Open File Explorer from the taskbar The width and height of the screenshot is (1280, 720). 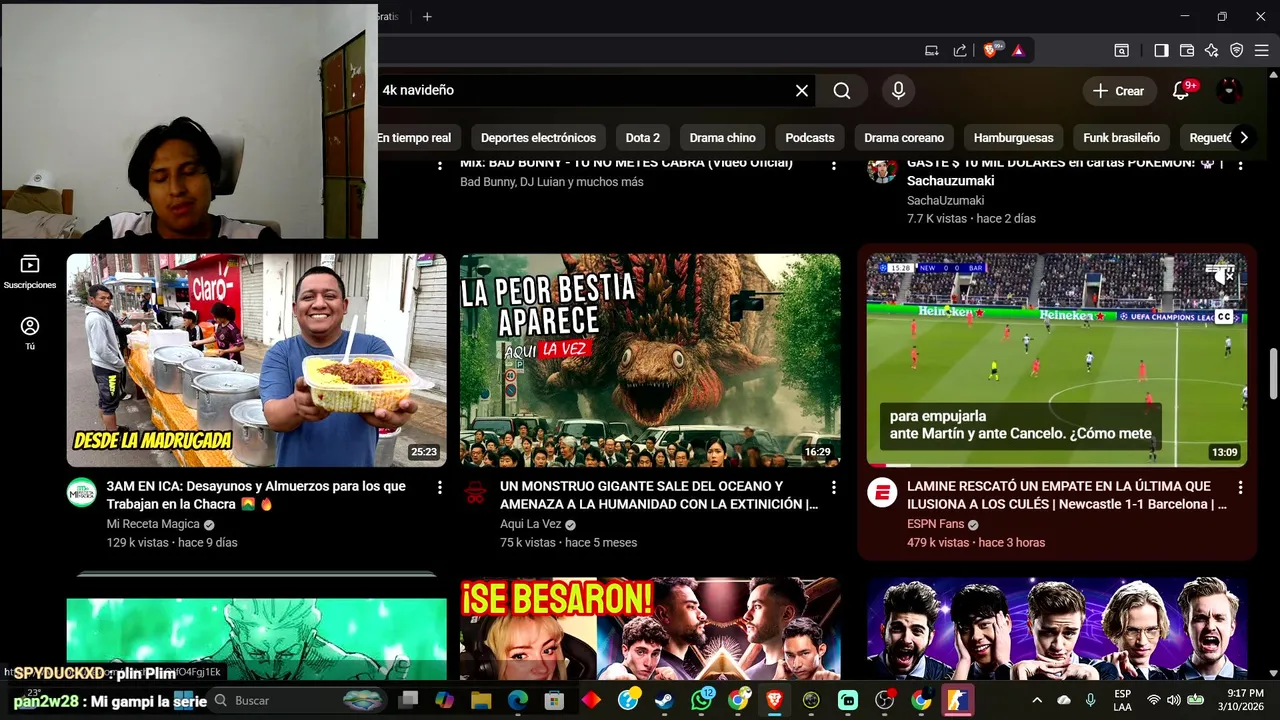[x=481, y=701]
